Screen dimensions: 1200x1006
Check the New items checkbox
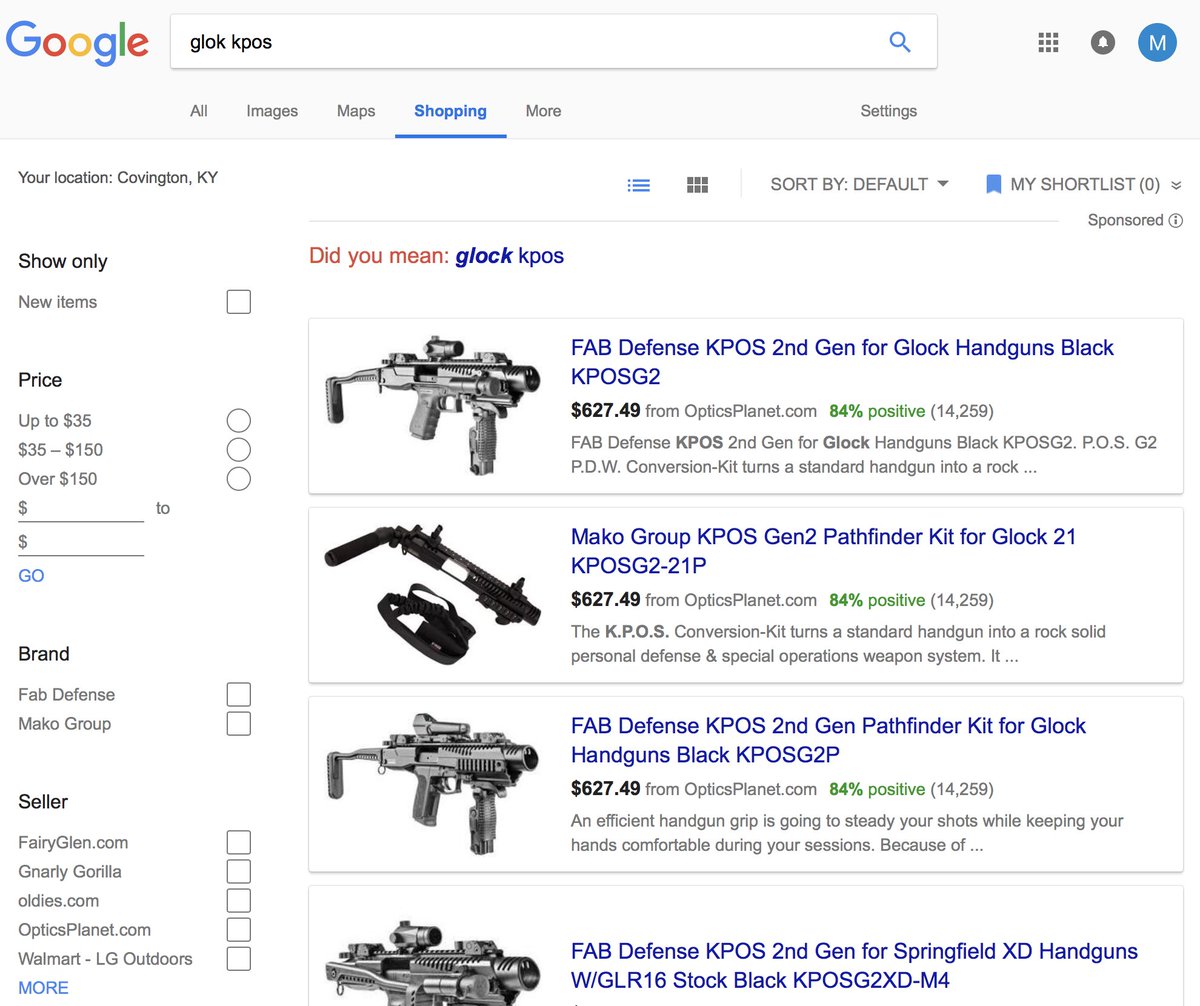click(238, 302)
